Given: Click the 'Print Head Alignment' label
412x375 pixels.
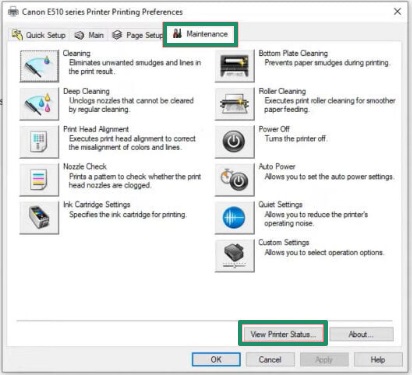Looking at the screenshot, I should coord(96,129).
